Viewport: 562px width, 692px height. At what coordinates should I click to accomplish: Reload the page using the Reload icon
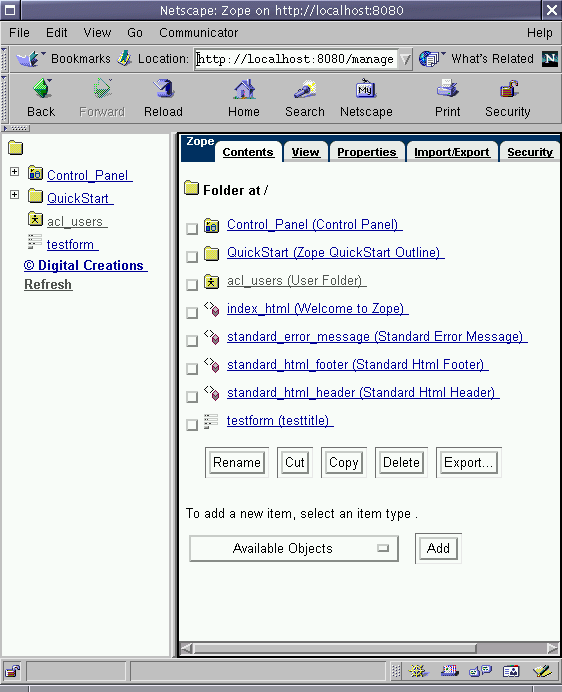click(164, 89)
